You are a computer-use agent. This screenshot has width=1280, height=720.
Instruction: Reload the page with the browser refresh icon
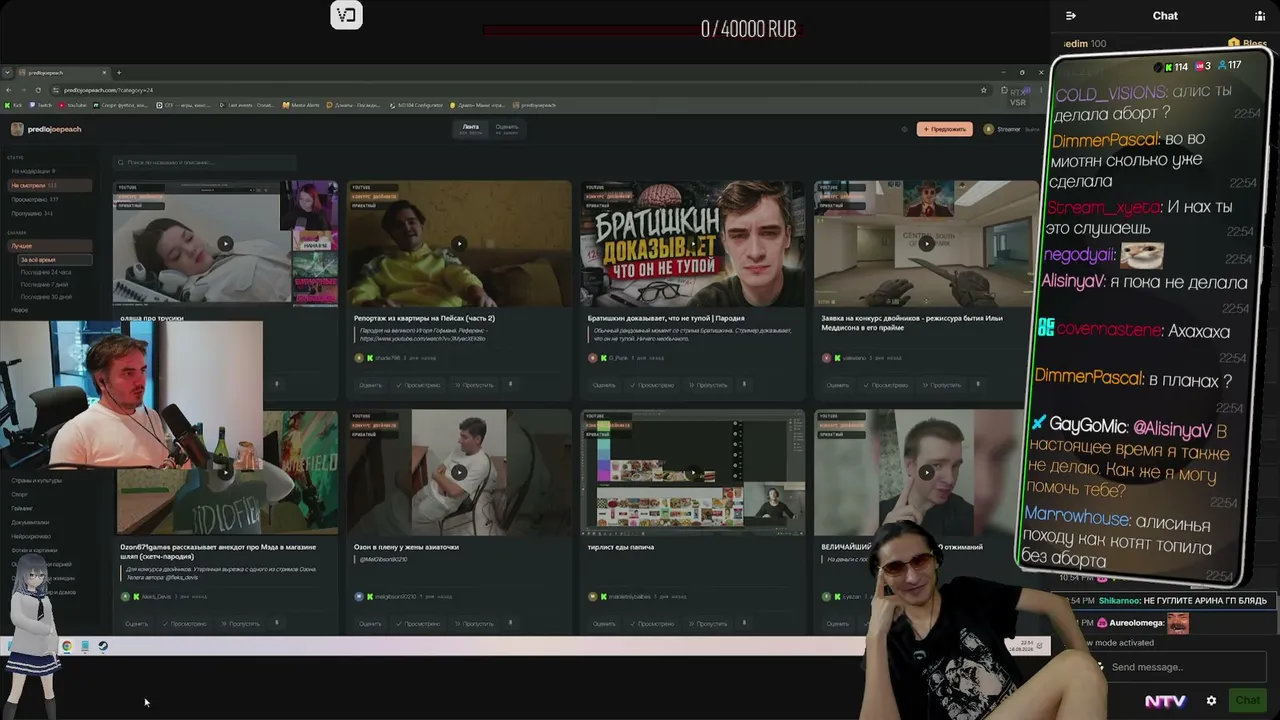click(x=37, y=90)
